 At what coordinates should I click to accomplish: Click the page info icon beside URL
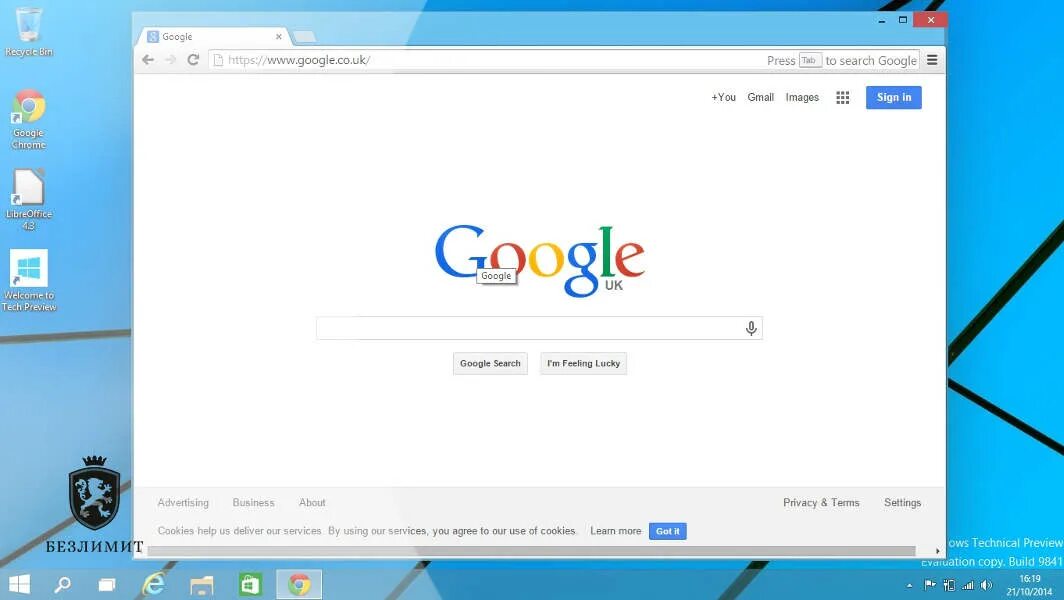click(x=218, y=60)
